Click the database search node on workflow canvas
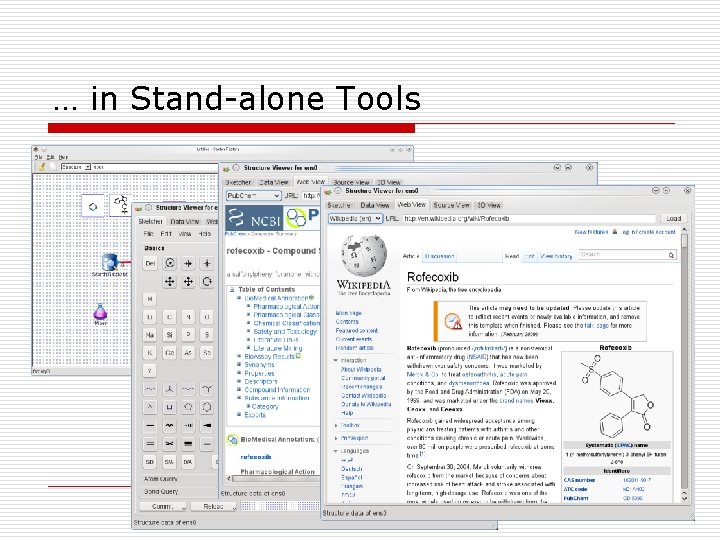 coord(110,262)
